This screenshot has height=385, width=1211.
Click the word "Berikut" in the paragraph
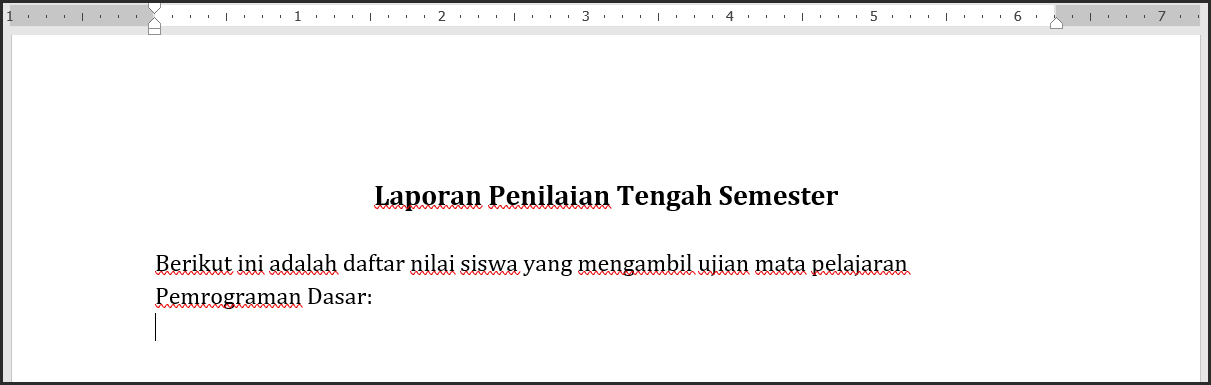(x=194, y=264)
